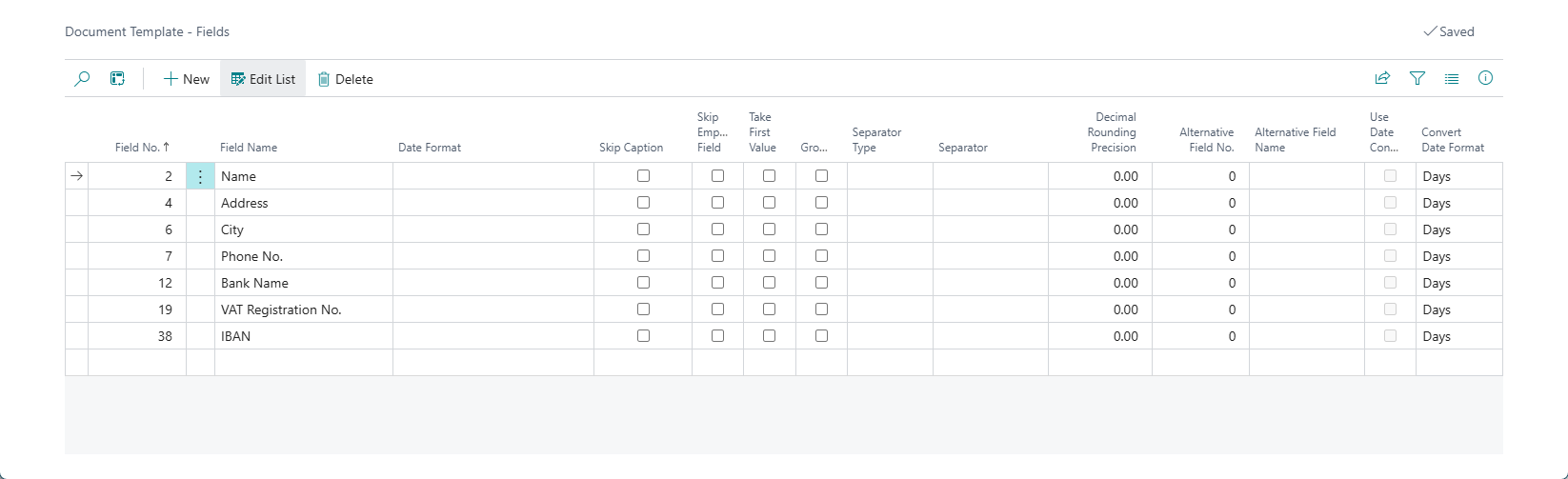
Task: Open the filter pane funnel icon
Action: click(1417, 79)
